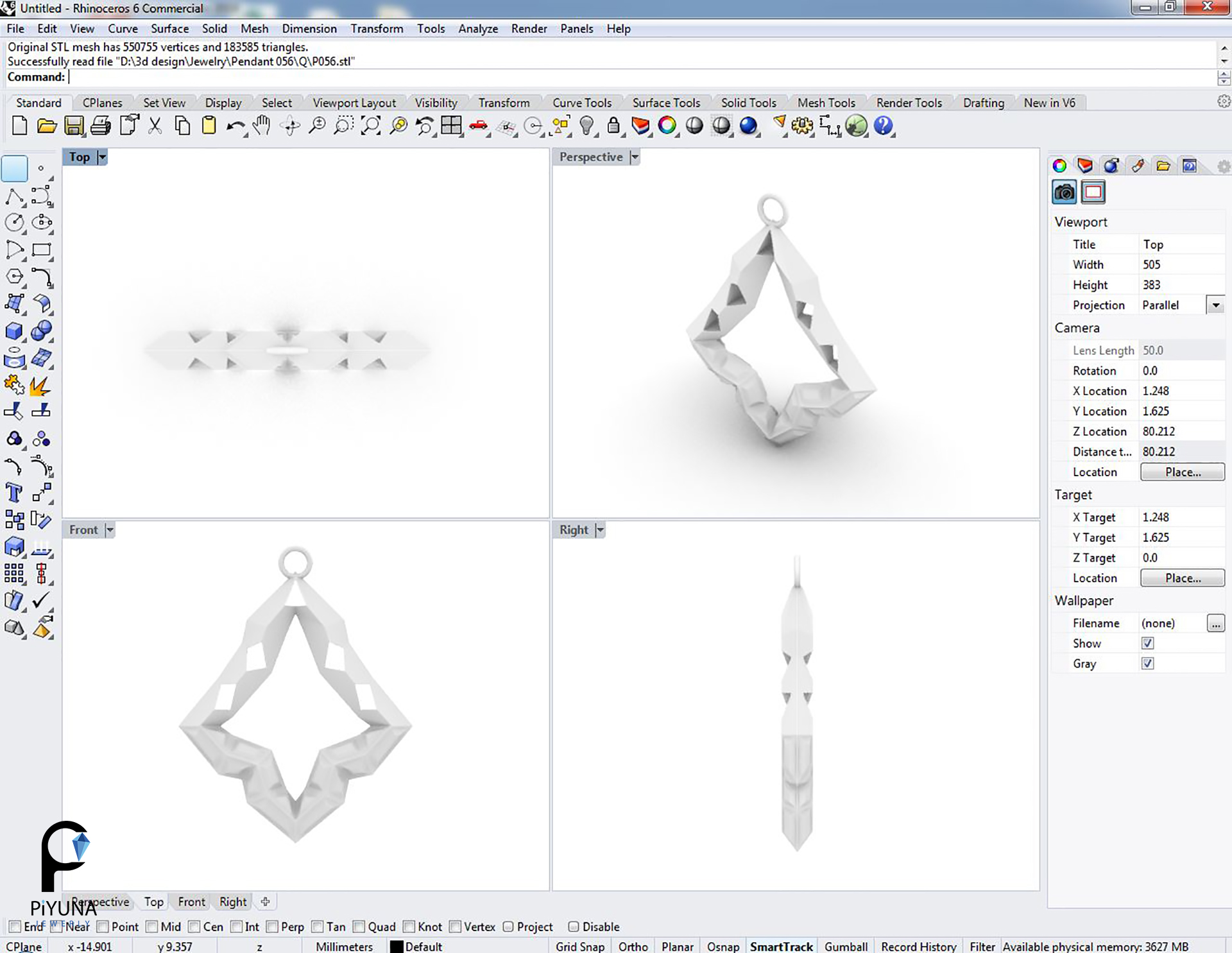Enable the Knot osnap checkbox
Viewport: 1232px width, 953px height.
tap(409, 927)
